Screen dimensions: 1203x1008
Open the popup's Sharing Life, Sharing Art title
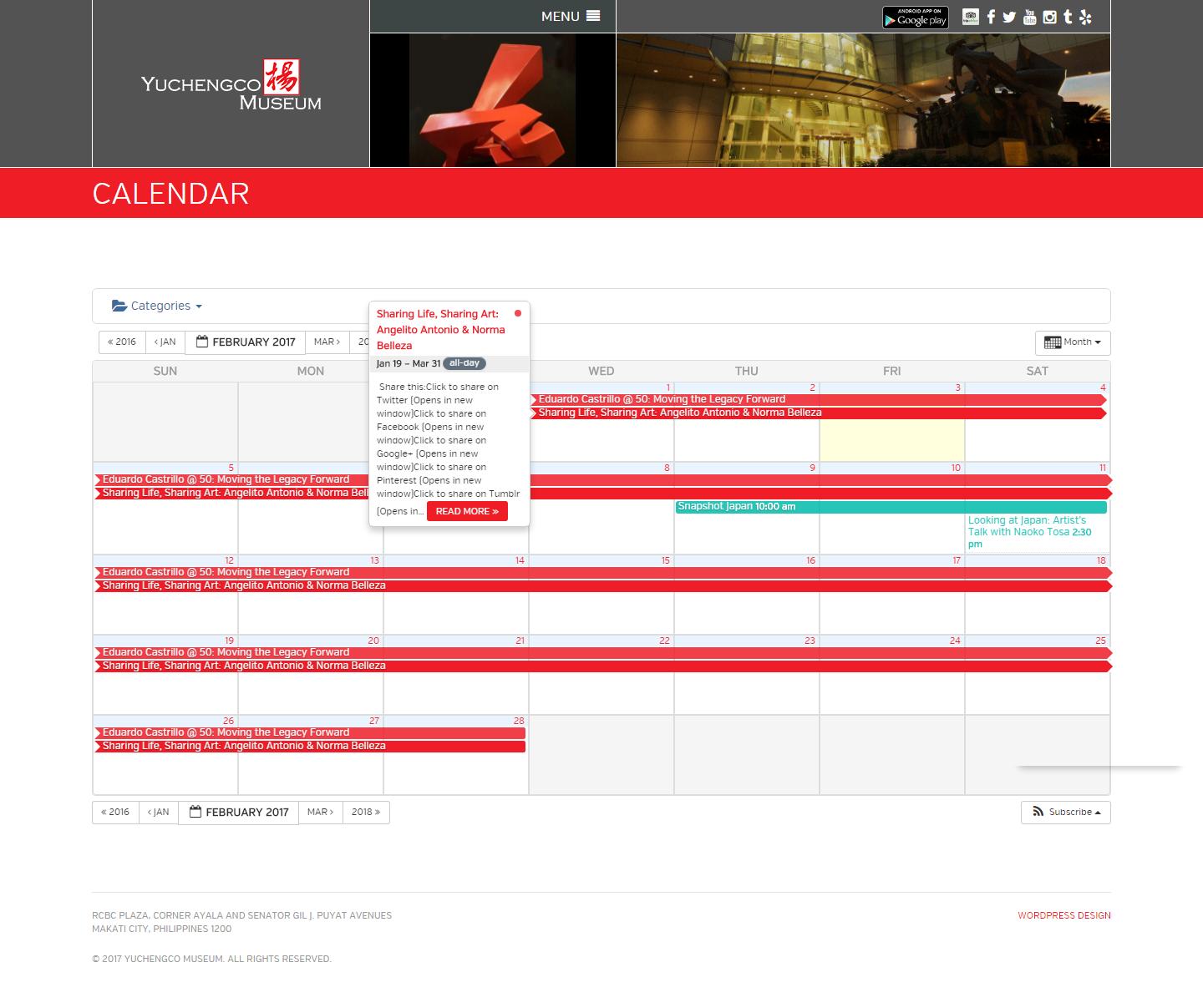click(440, 330)
